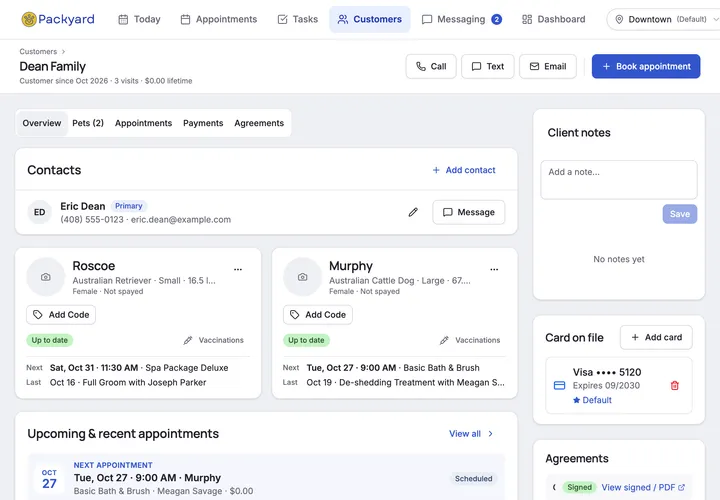Viewport: 720px width, 500px height.
Task: Click Murphy's camera photo placeholder
Action: pos(302,277)
